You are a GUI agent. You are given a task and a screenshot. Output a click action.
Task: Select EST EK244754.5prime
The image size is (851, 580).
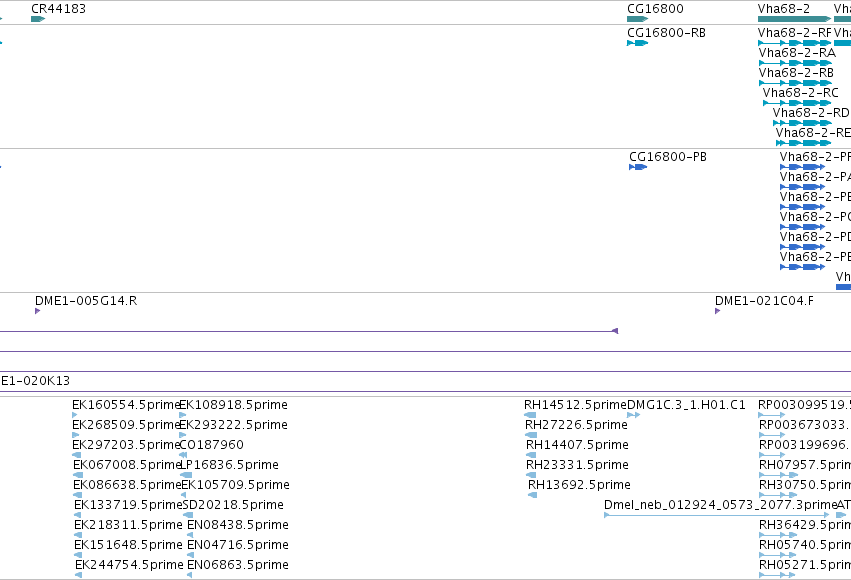(x=79, y=575)
